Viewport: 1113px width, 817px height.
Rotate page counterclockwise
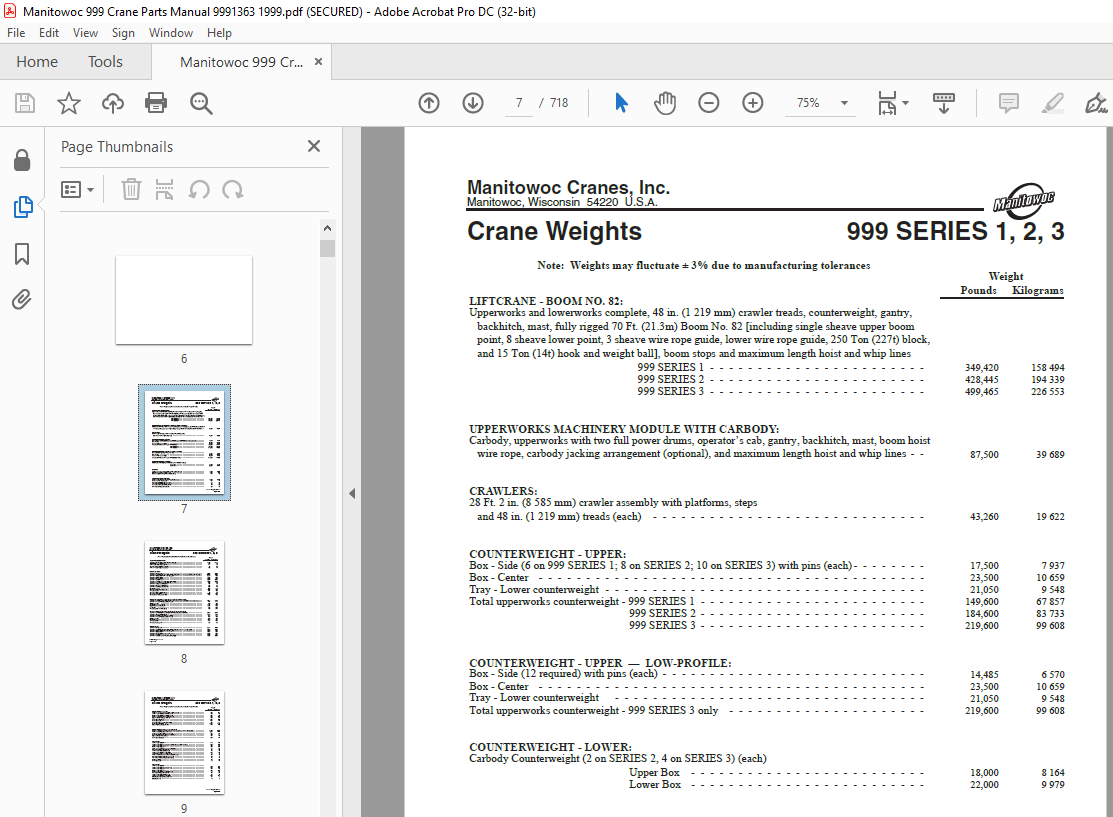pos(199,190)
